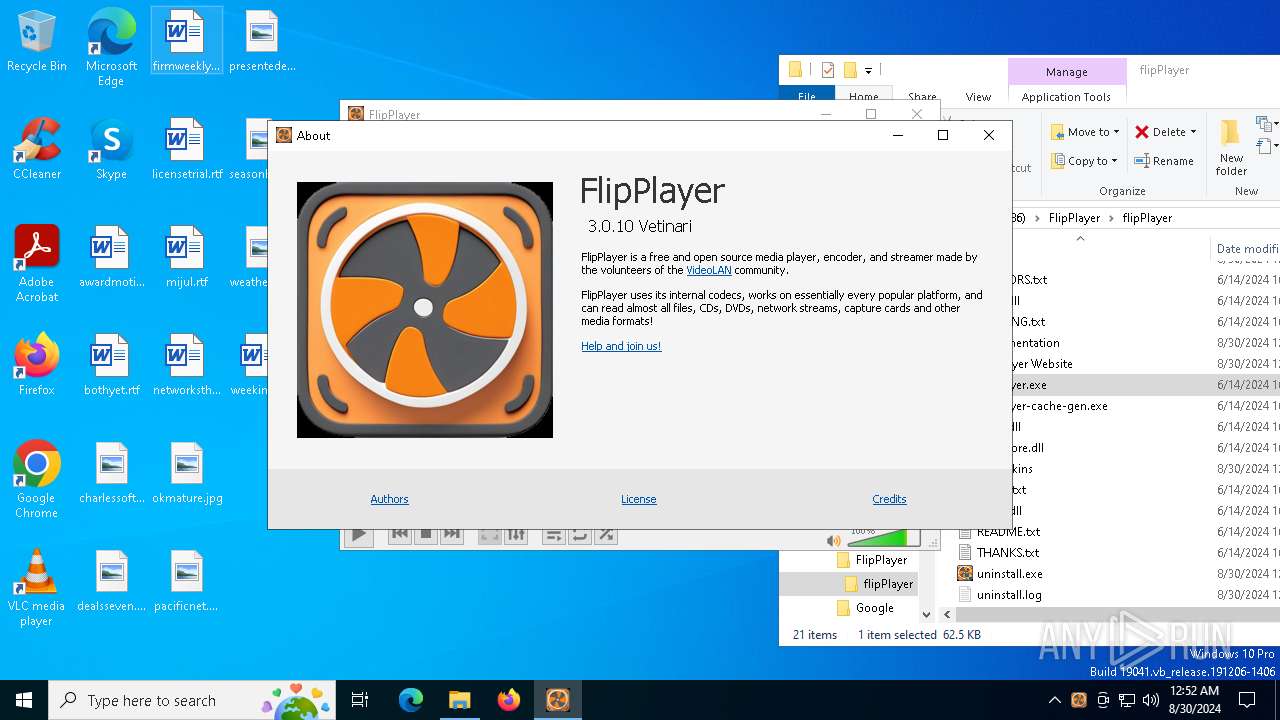Click the Date modified column header
1280x720 pixels.
1246,249
